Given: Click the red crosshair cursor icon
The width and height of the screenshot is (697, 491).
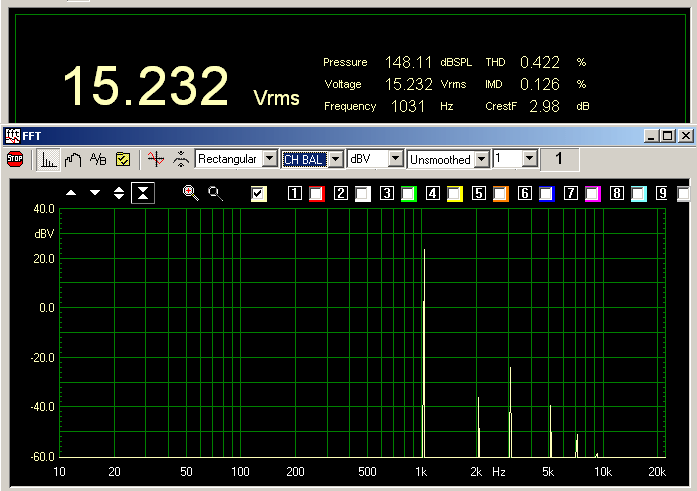Looking at the screenshot, I should pyautogui.click(x=155, y=158).
